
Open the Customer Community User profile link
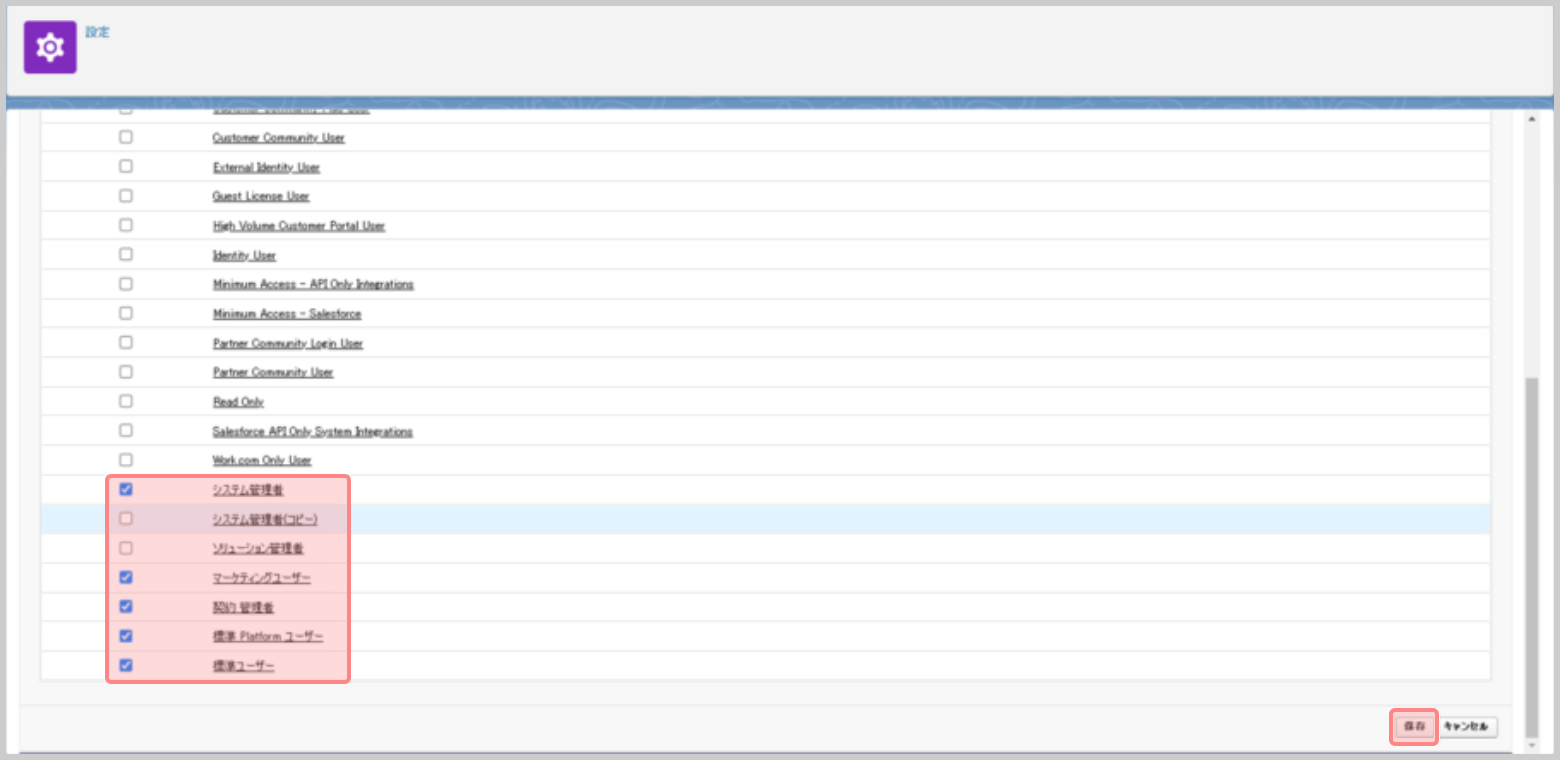click(x=278, y=138)
